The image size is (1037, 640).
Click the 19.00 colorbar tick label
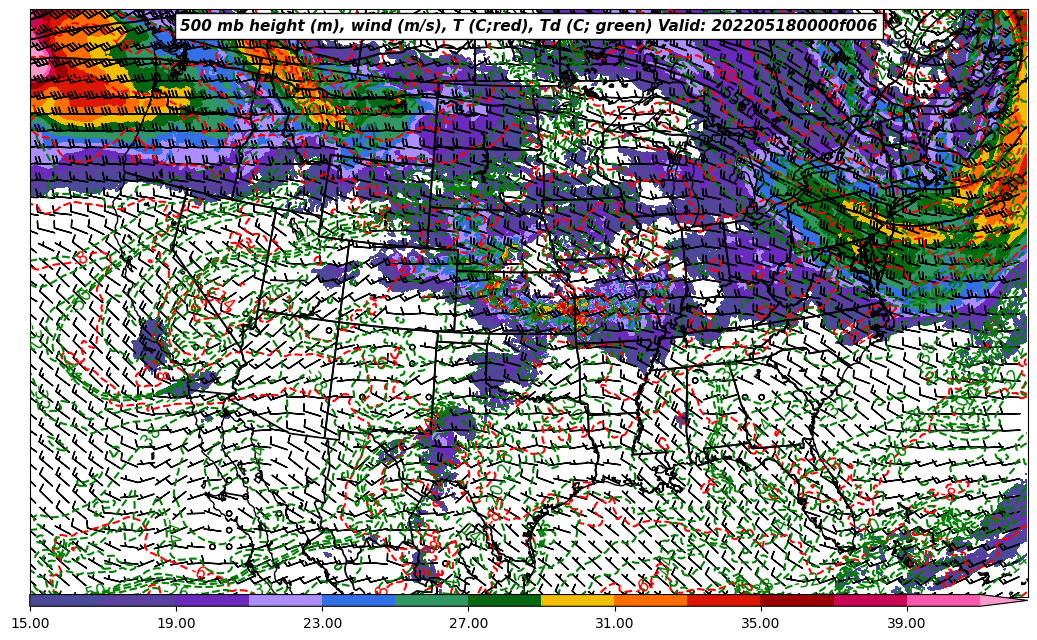(x=176, y=623)
